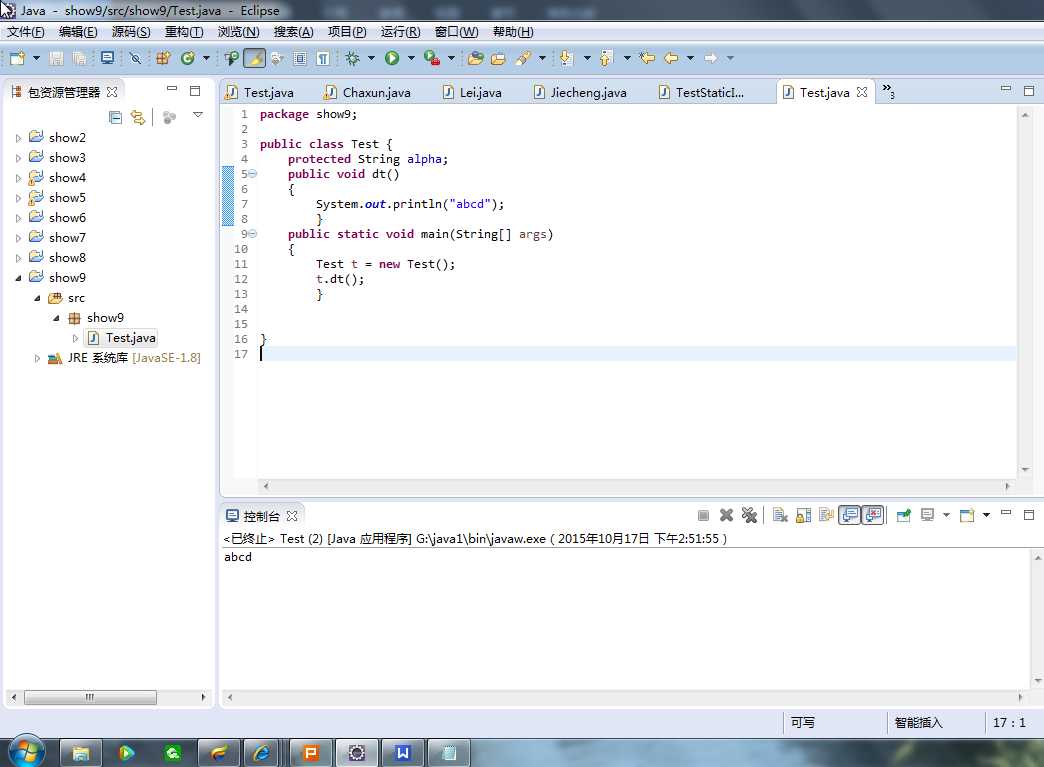Click the Windows Start button
The width and height of the screenshot is (1044, 767).
25,752
